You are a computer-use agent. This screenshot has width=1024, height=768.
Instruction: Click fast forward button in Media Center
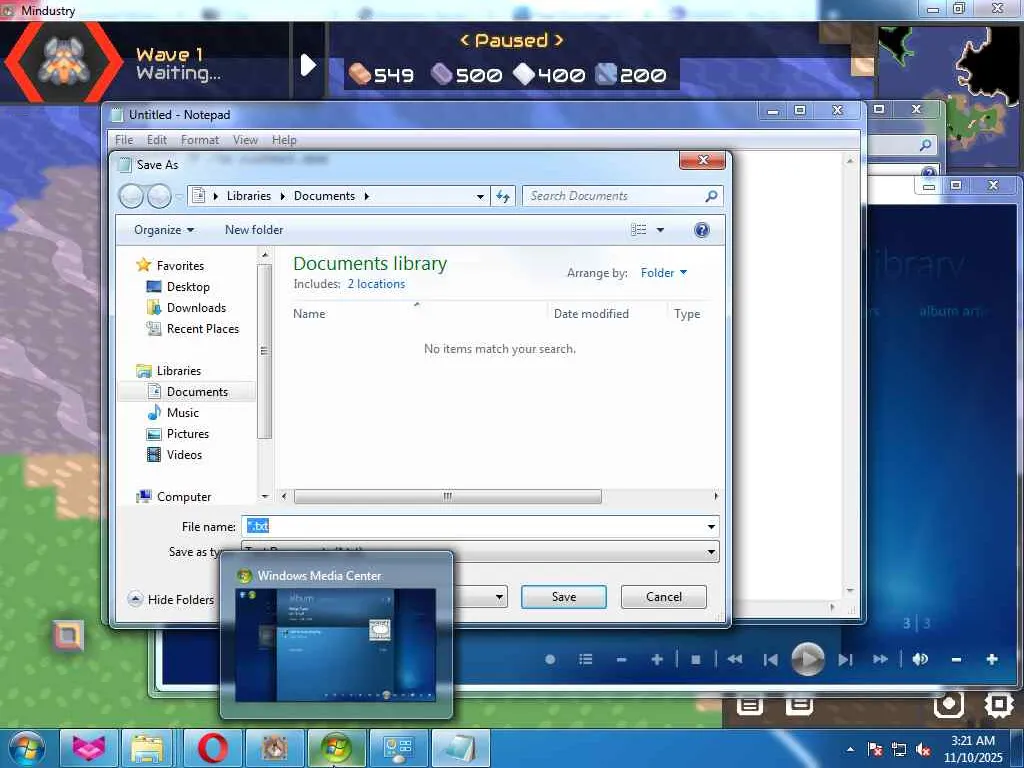tap(881, 660)
